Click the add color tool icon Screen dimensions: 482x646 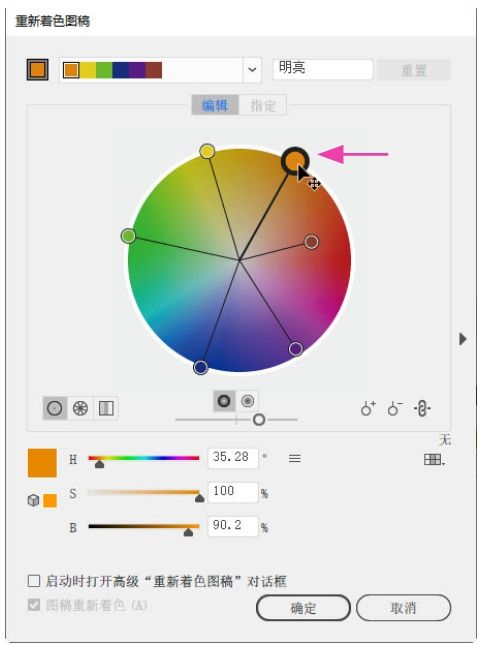pos(368,409)
